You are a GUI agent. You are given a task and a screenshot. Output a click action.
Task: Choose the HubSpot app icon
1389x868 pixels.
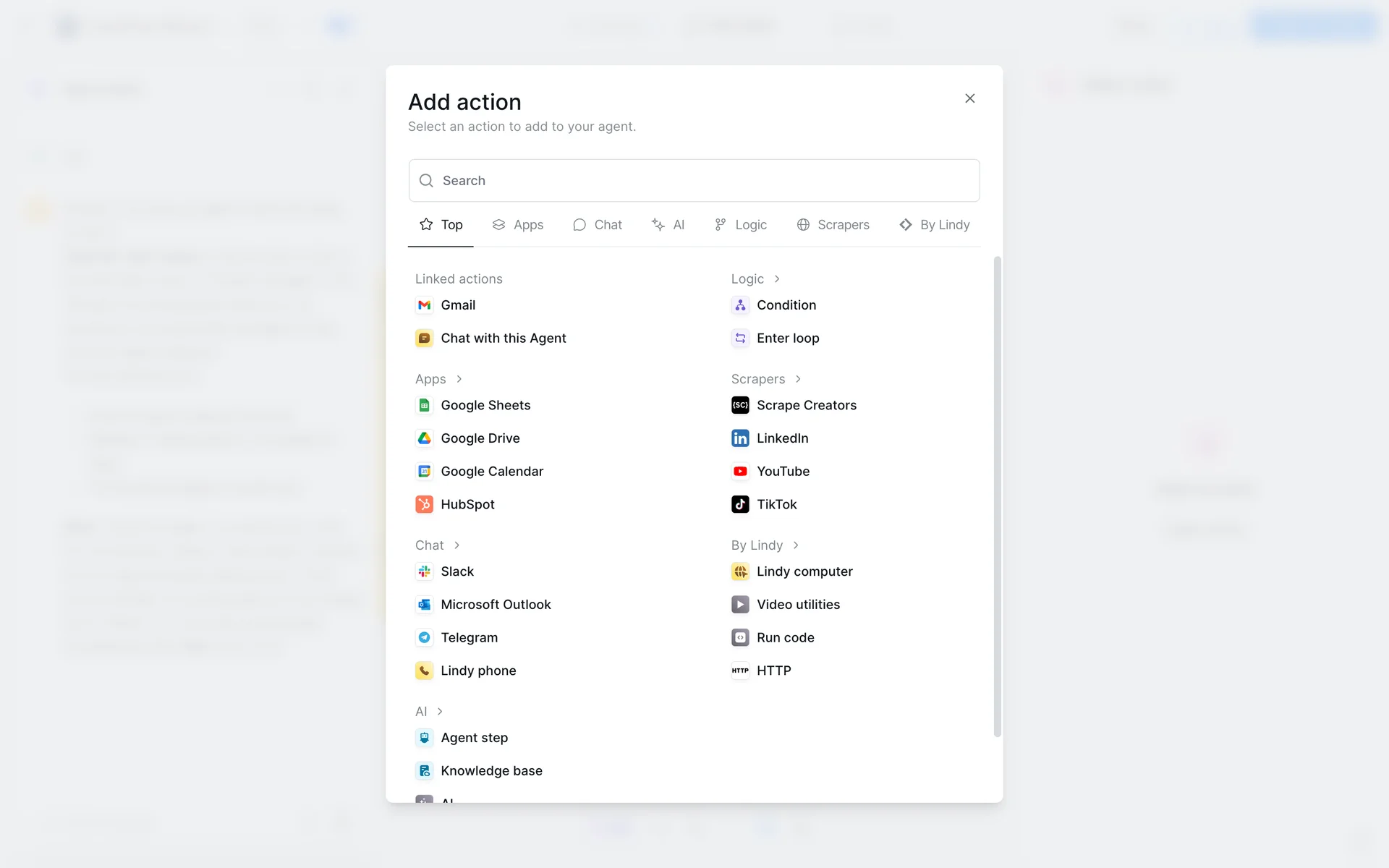point(424,504)
